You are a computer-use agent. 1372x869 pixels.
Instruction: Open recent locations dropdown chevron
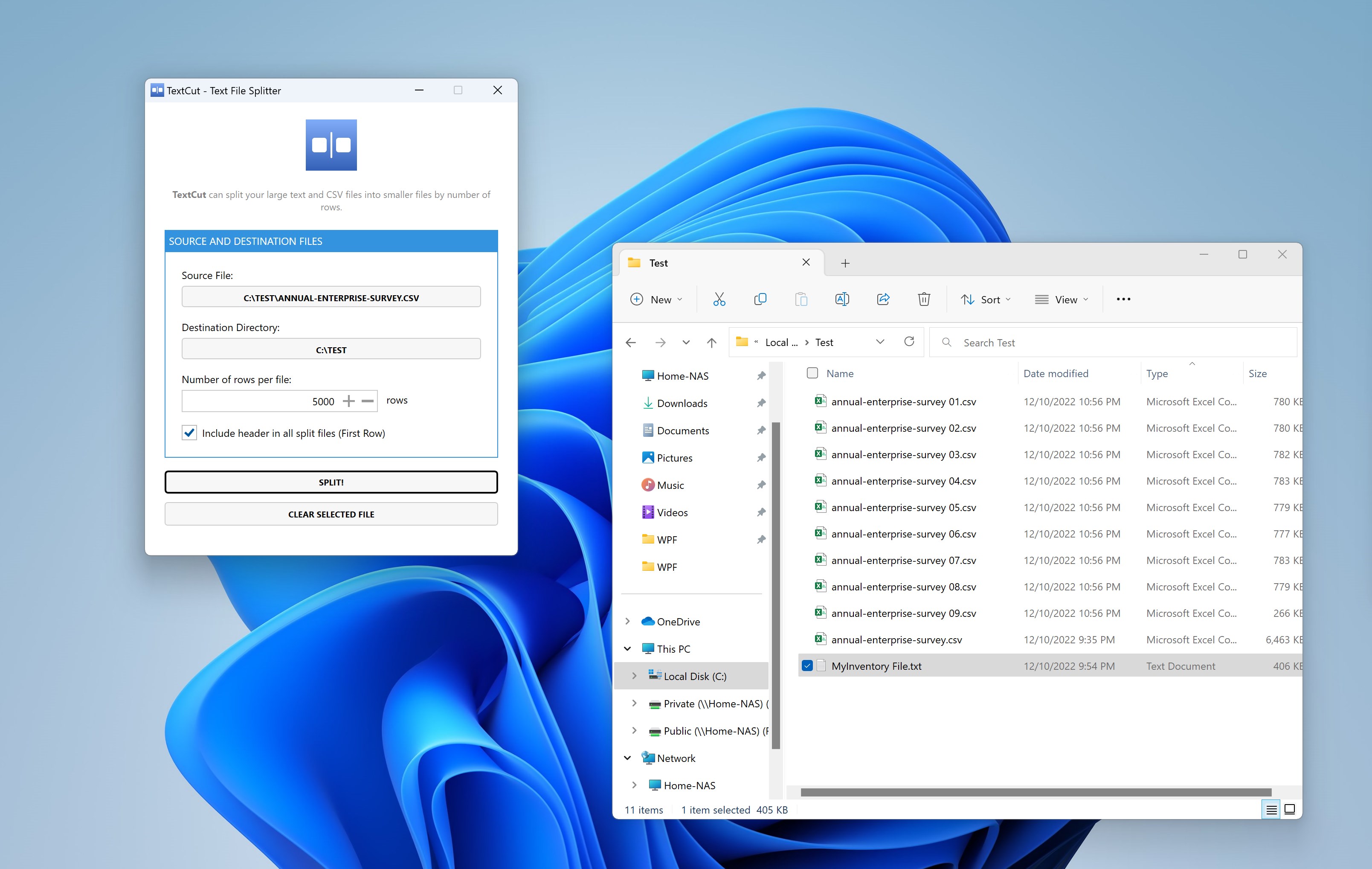point(686,343)
